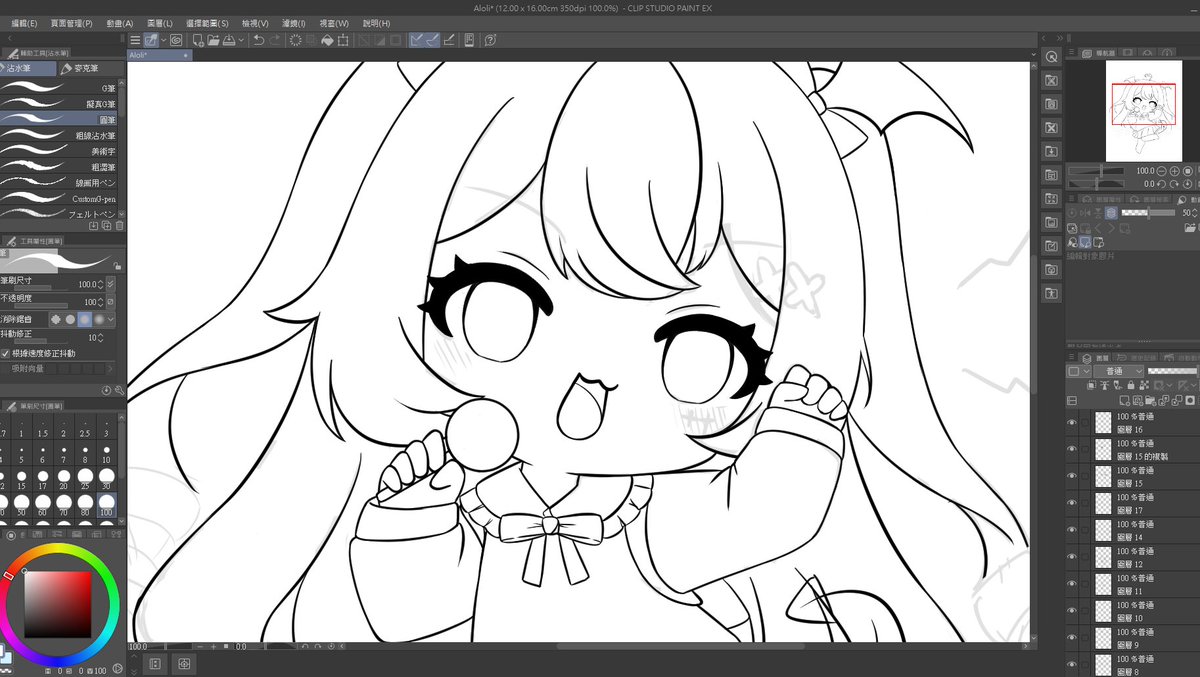Click the bottom figure icon in the material strip
Viewport: 1200px width, 677px height.
pos(1051,294)
